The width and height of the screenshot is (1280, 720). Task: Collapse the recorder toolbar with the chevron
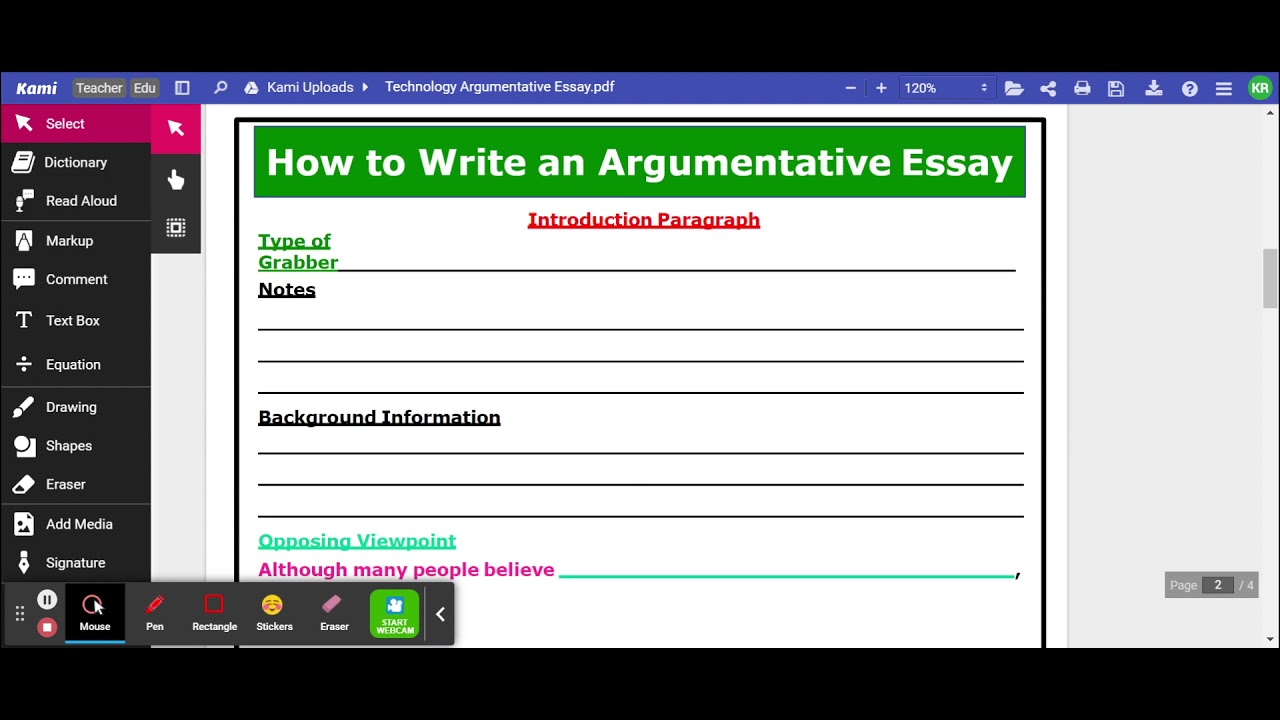pyautogui.click(x=440, y=614)
